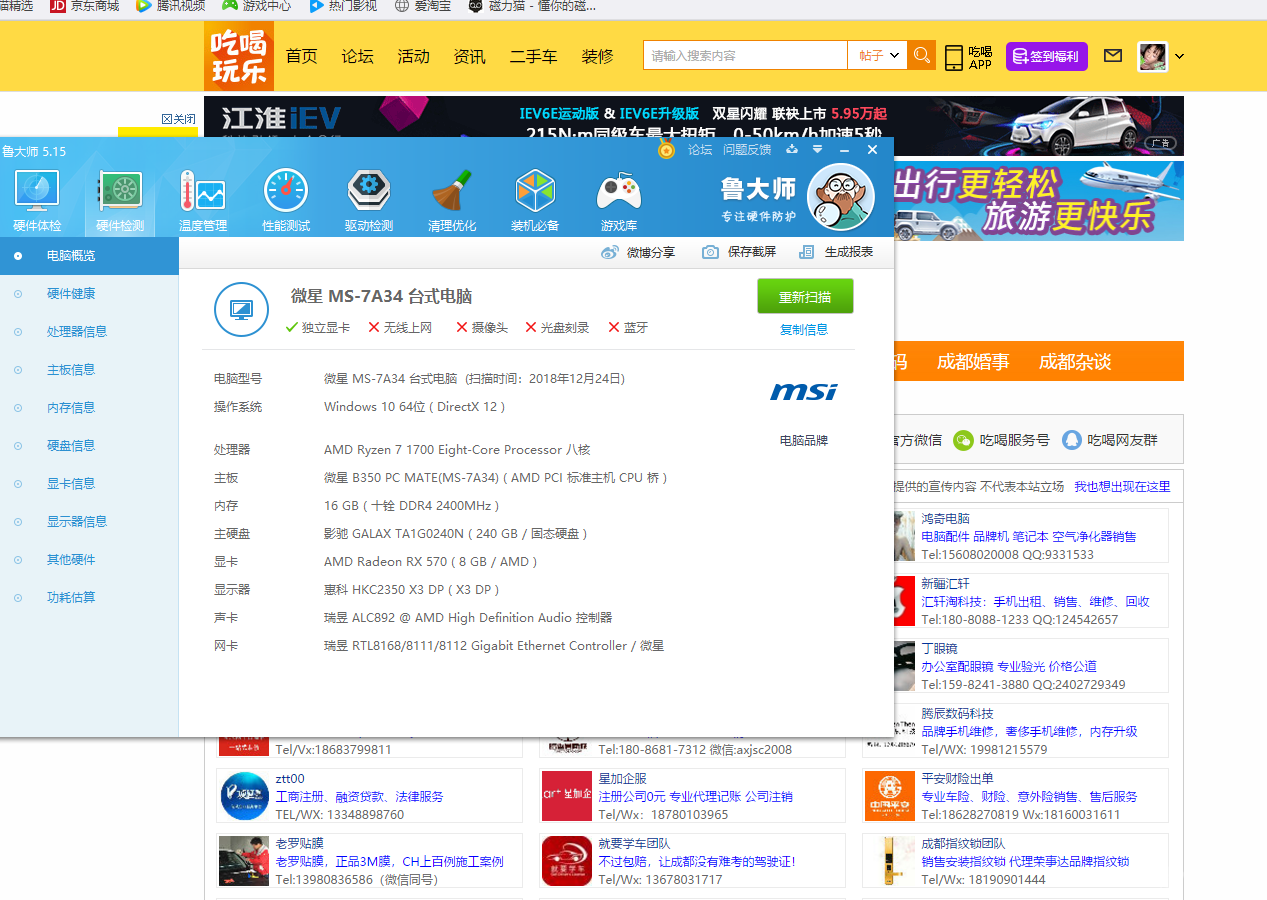Expand the 帖子 search type dropdown

877,56
